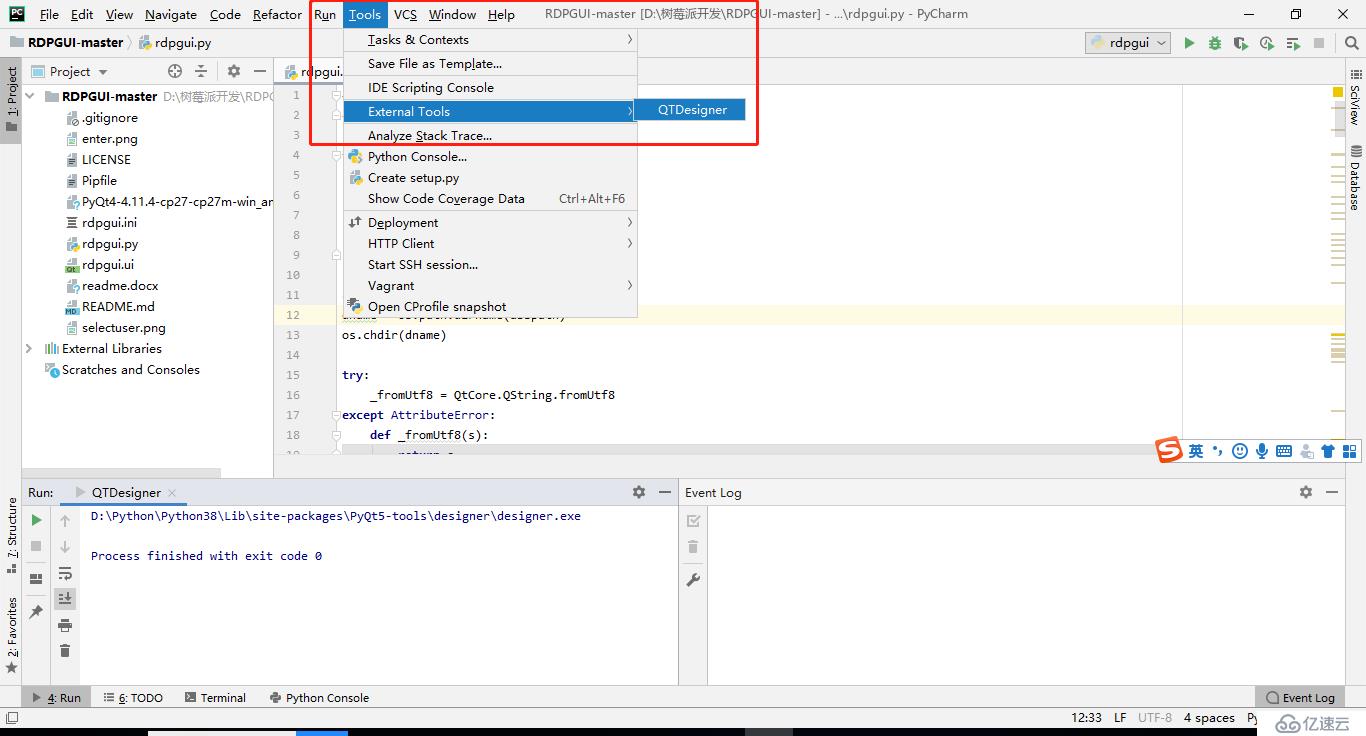Toggle scroll-to-end in Run console

coord(65,598)
